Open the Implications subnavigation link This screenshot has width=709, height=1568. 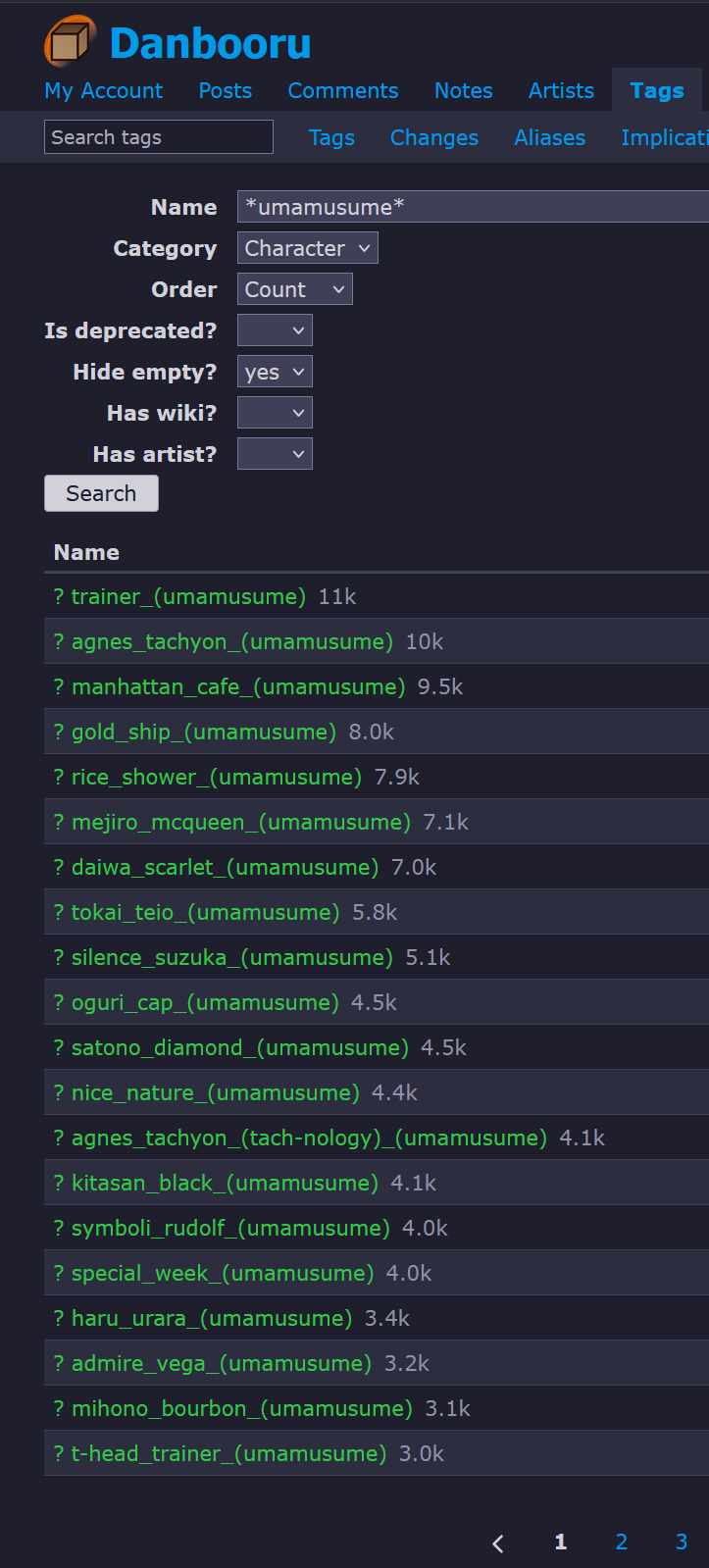(665, 137)
